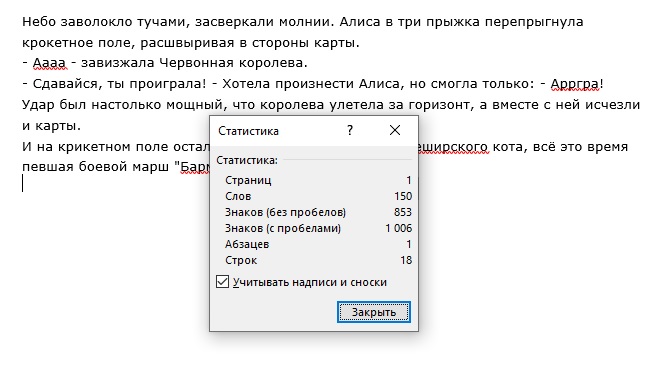Select Знаков (без пробелов) row label
This screenshot has width=656, height=392.
285,212
